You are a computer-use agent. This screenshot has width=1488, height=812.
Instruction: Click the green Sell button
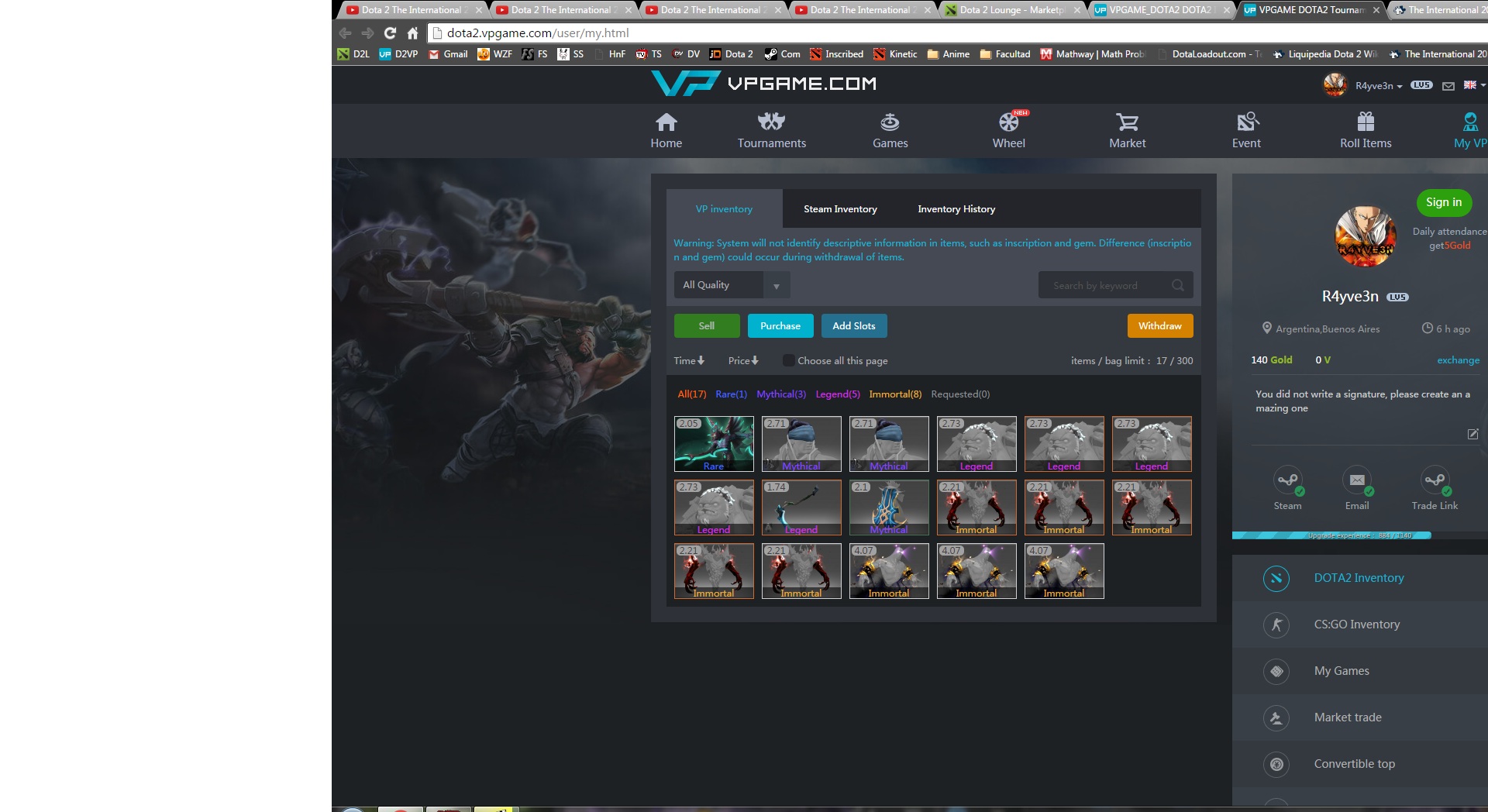[707, 326]
